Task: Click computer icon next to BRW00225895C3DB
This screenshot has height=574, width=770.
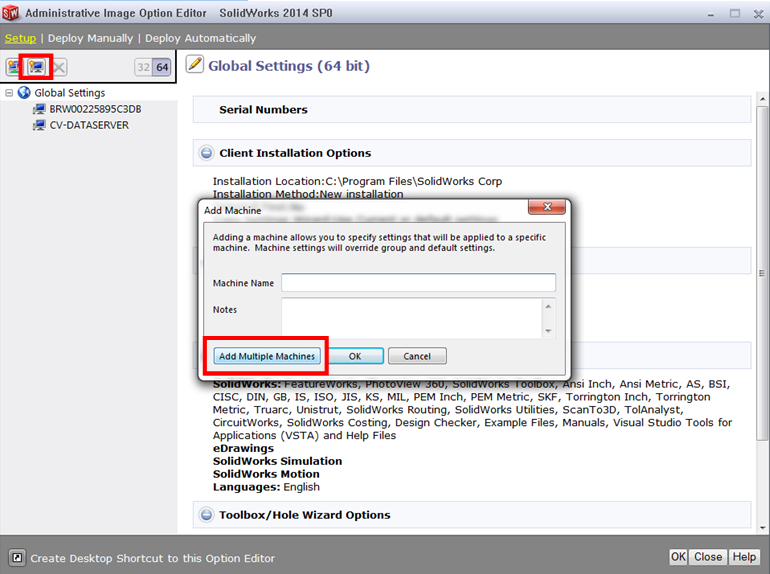Action: click(39, 109)
